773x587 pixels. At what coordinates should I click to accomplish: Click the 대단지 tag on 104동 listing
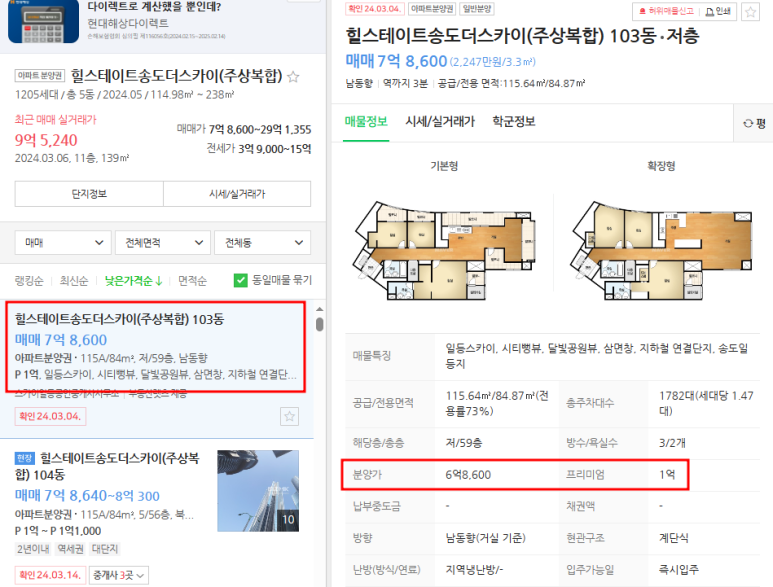click(105, 549)
